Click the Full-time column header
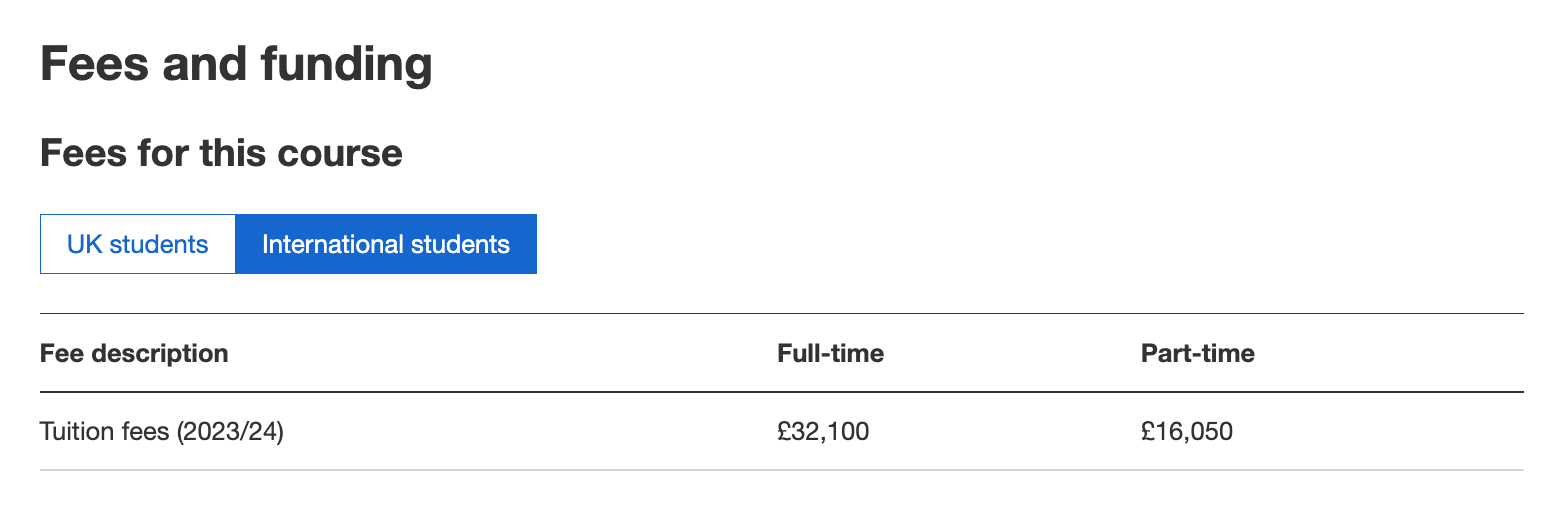 pyautogui.click(x=830, y=353)
